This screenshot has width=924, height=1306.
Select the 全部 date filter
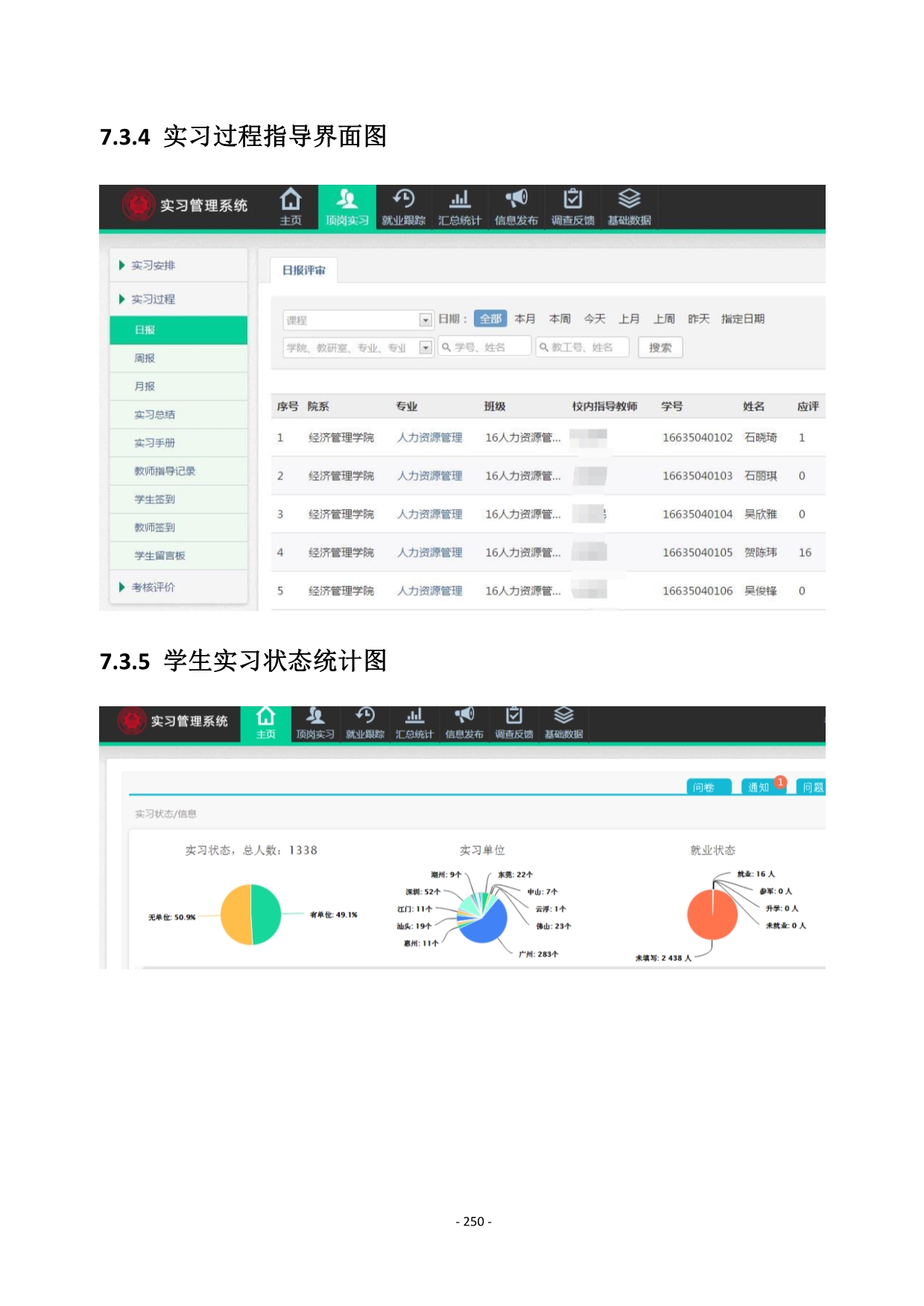coord(490,319)
